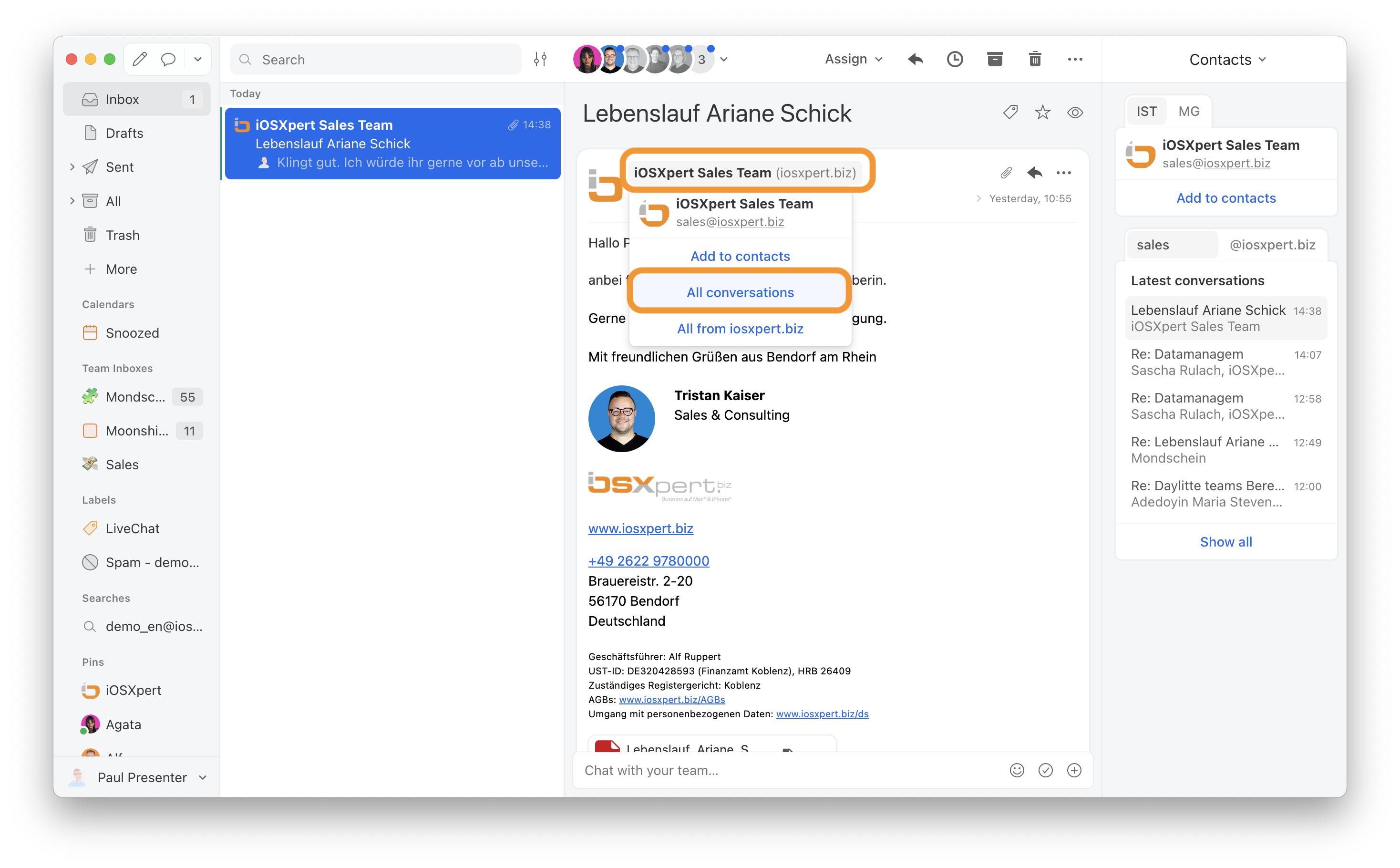
Task: Open the www.iosxpert.biz/AGBs link
Action: 671,699
